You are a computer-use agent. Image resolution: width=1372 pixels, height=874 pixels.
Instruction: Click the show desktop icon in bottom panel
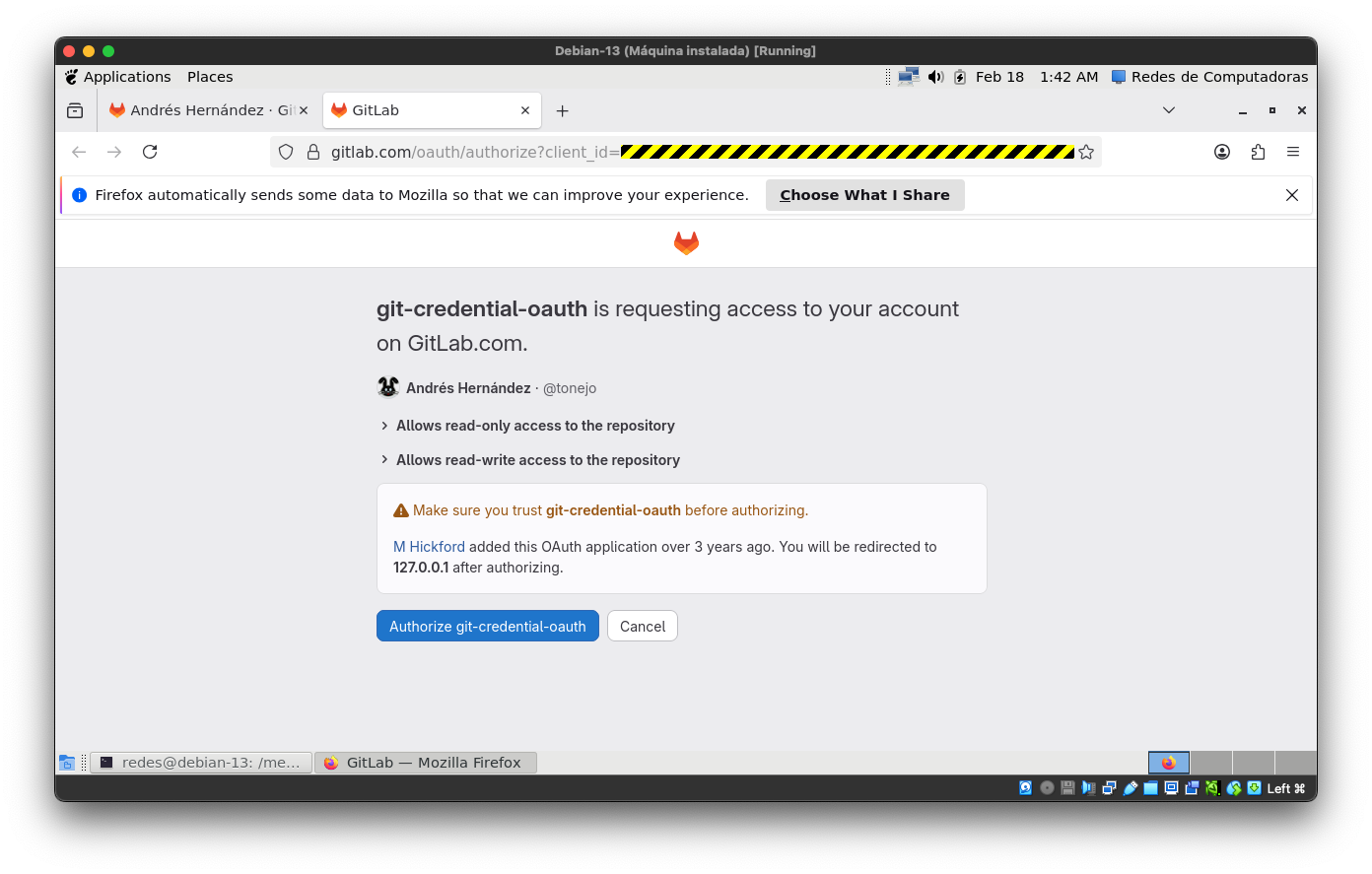coord(67,763)
